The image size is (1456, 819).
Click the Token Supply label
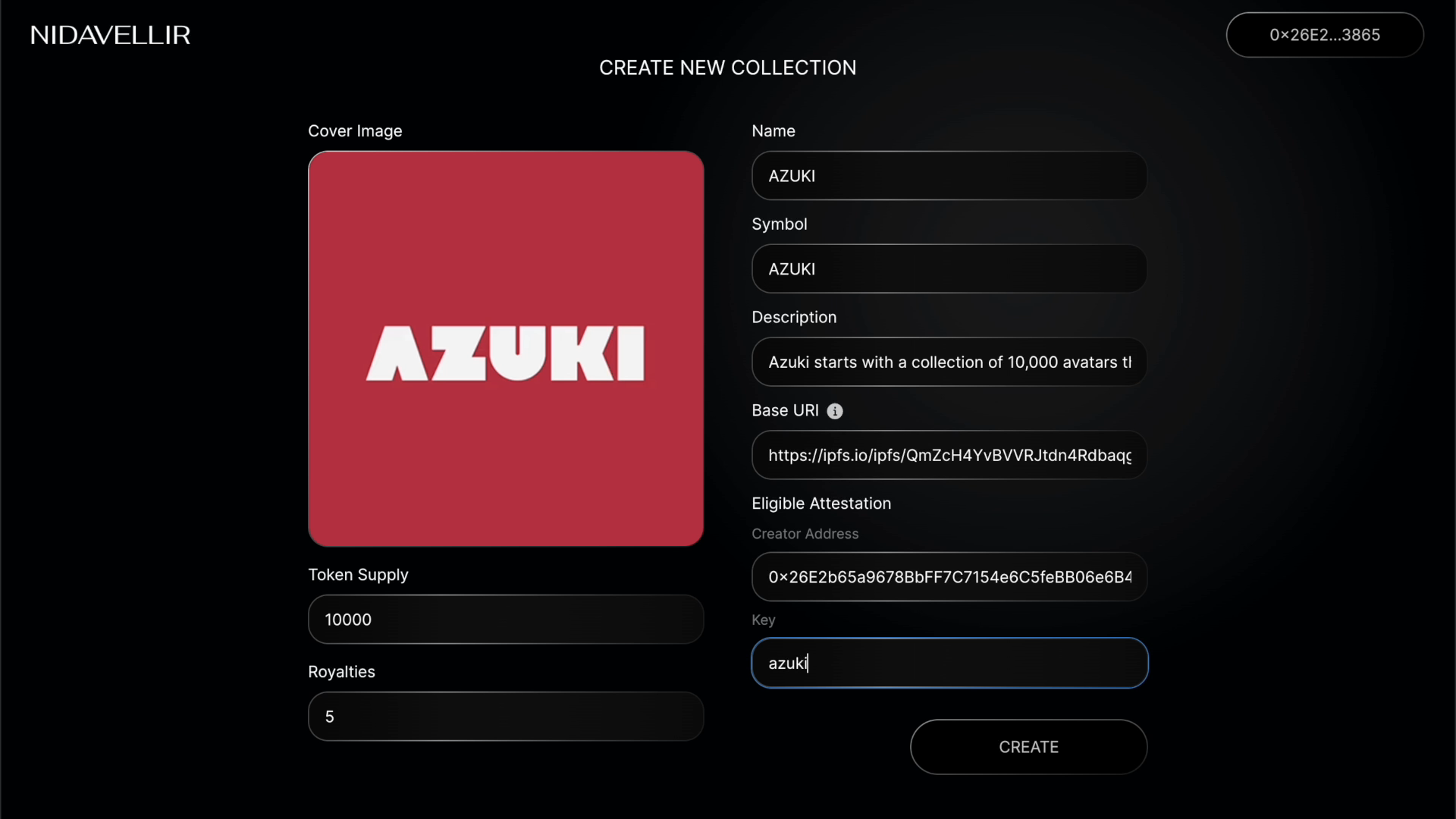tap(358, 575)
